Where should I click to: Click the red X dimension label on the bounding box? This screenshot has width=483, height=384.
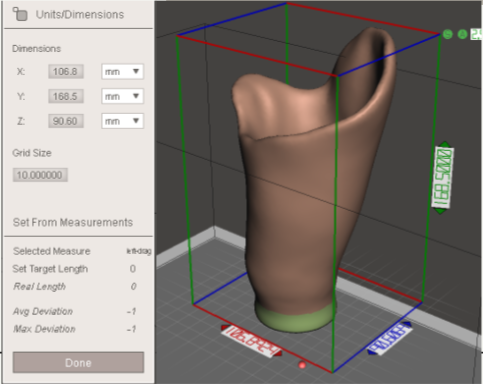(251, 341)
